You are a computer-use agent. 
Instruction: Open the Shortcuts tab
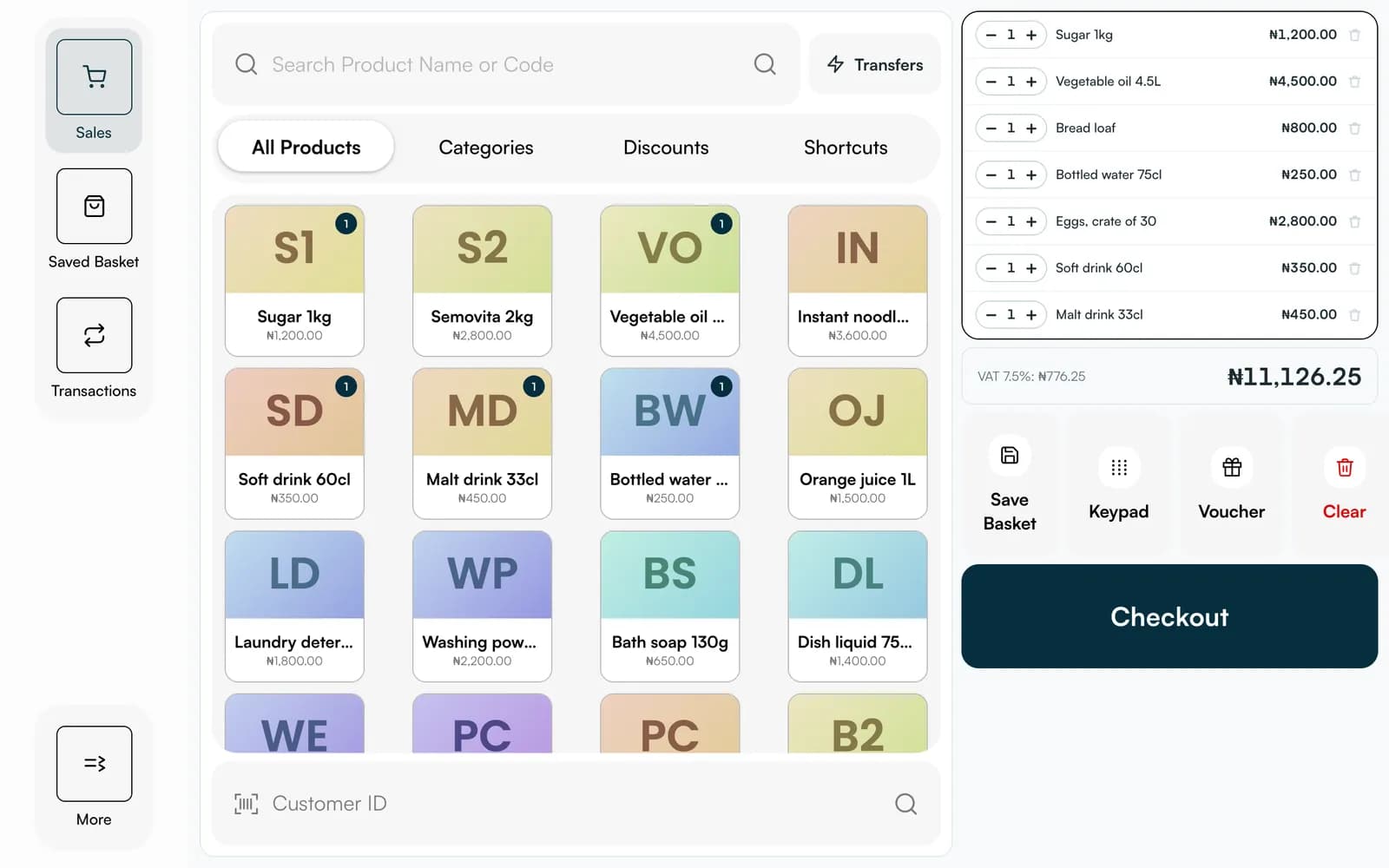pos(846,148)
